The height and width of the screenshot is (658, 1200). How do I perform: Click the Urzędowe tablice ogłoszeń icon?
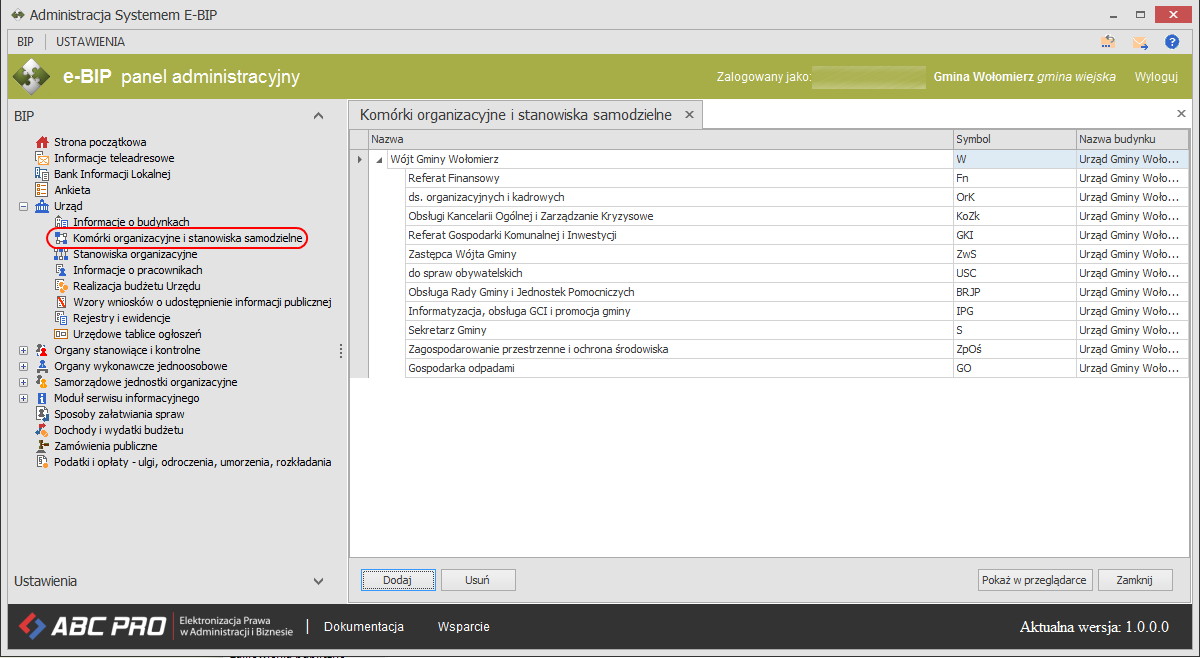pos(61,334)
